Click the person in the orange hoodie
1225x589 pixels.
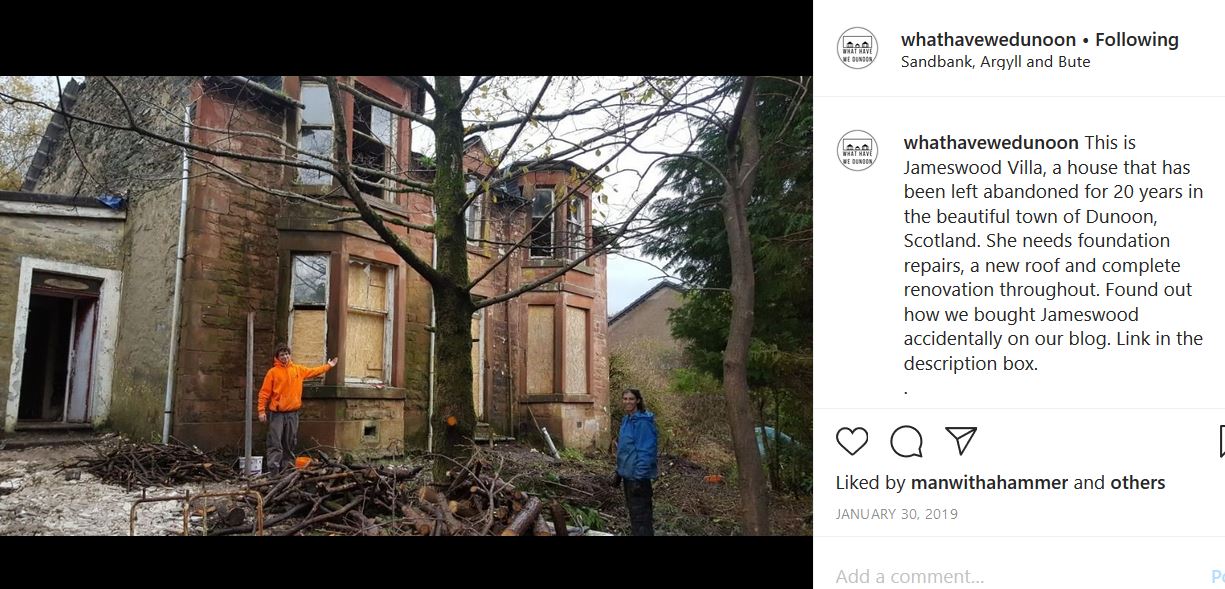click(286, 407)
